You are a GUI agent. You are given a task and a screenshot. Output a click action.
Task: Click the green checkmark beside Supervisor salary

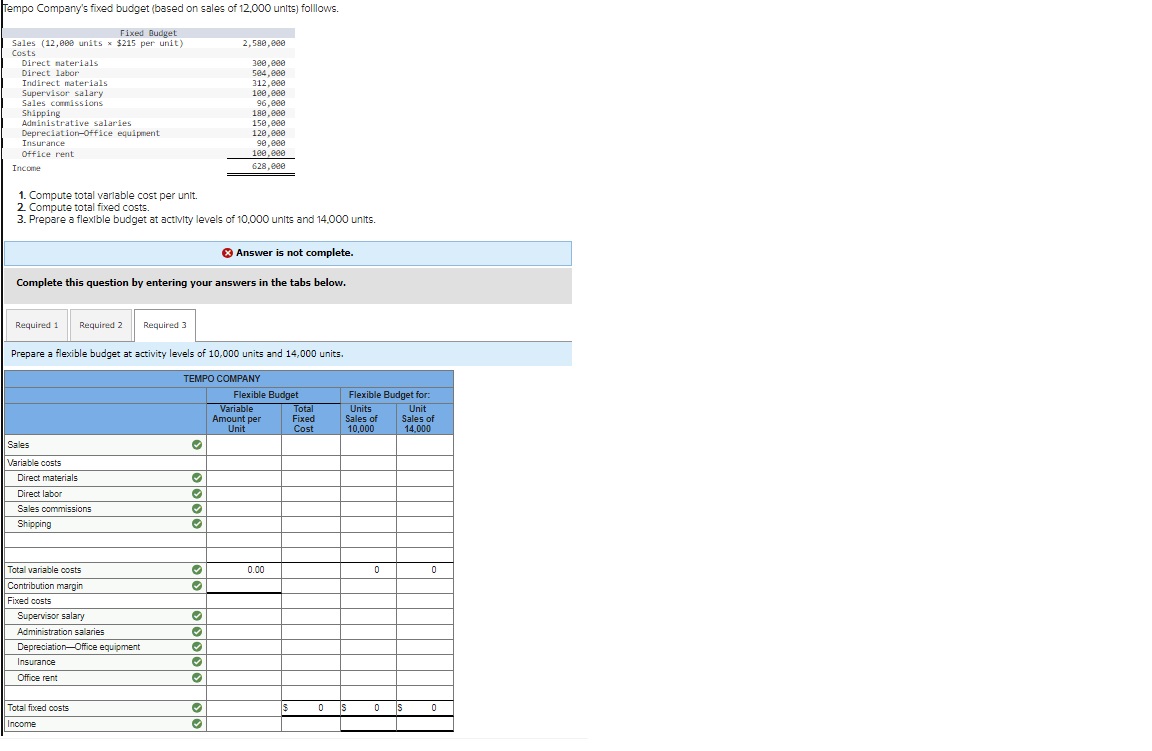[x=198, y=616]
